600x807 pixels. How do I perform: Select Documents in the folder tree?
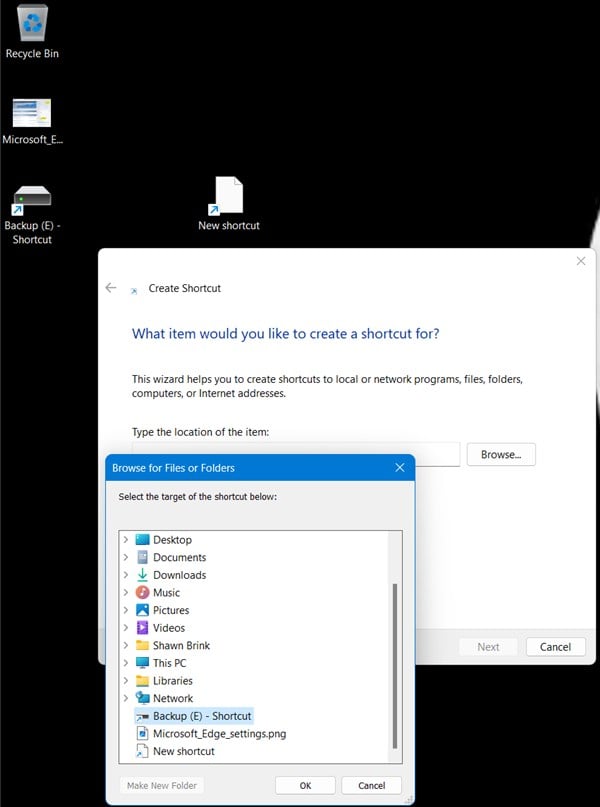coord(180,557)
